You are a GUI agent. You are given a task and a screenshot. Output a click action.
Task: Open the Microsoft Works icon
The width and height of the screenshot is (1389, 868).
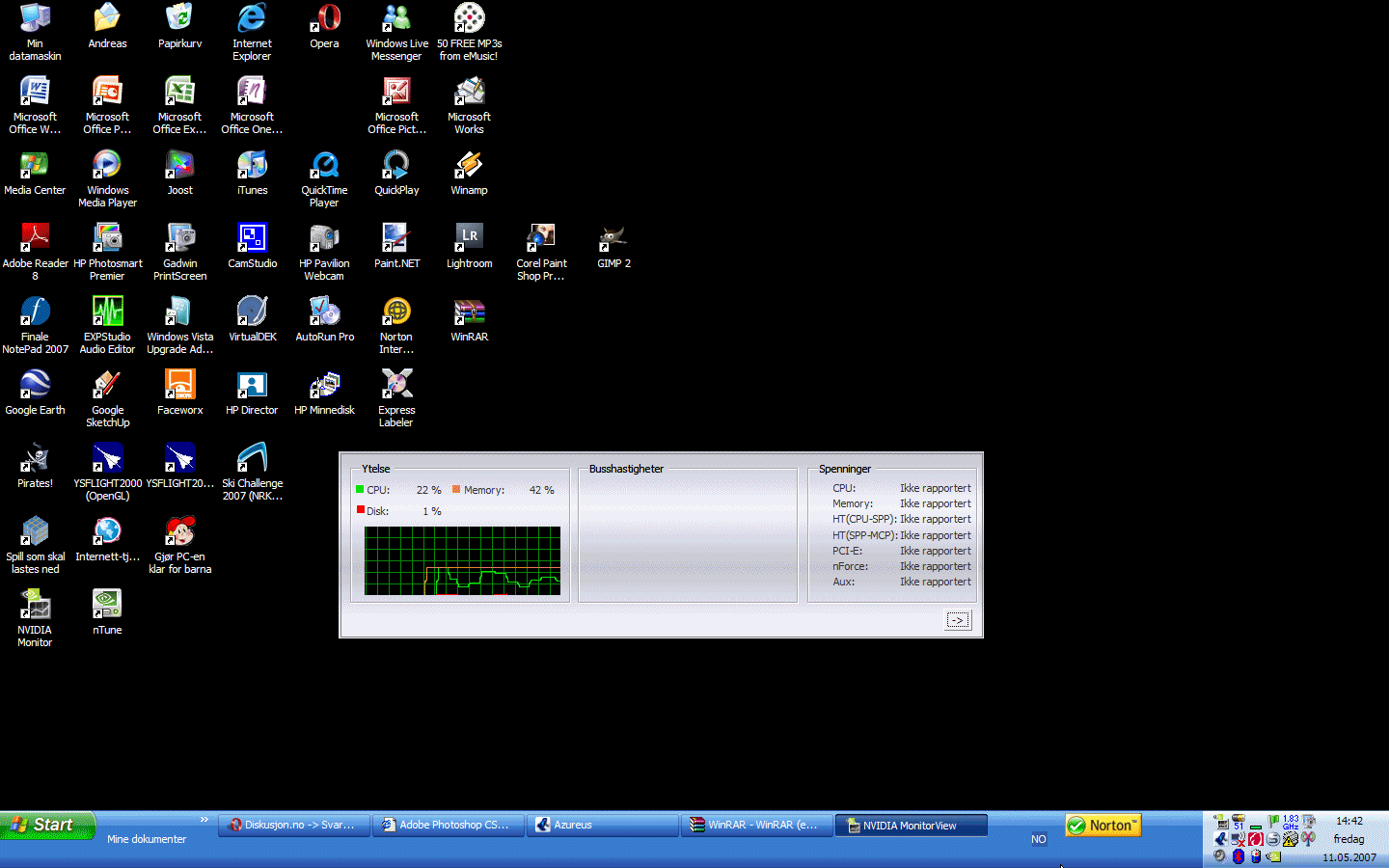(469, 105)
